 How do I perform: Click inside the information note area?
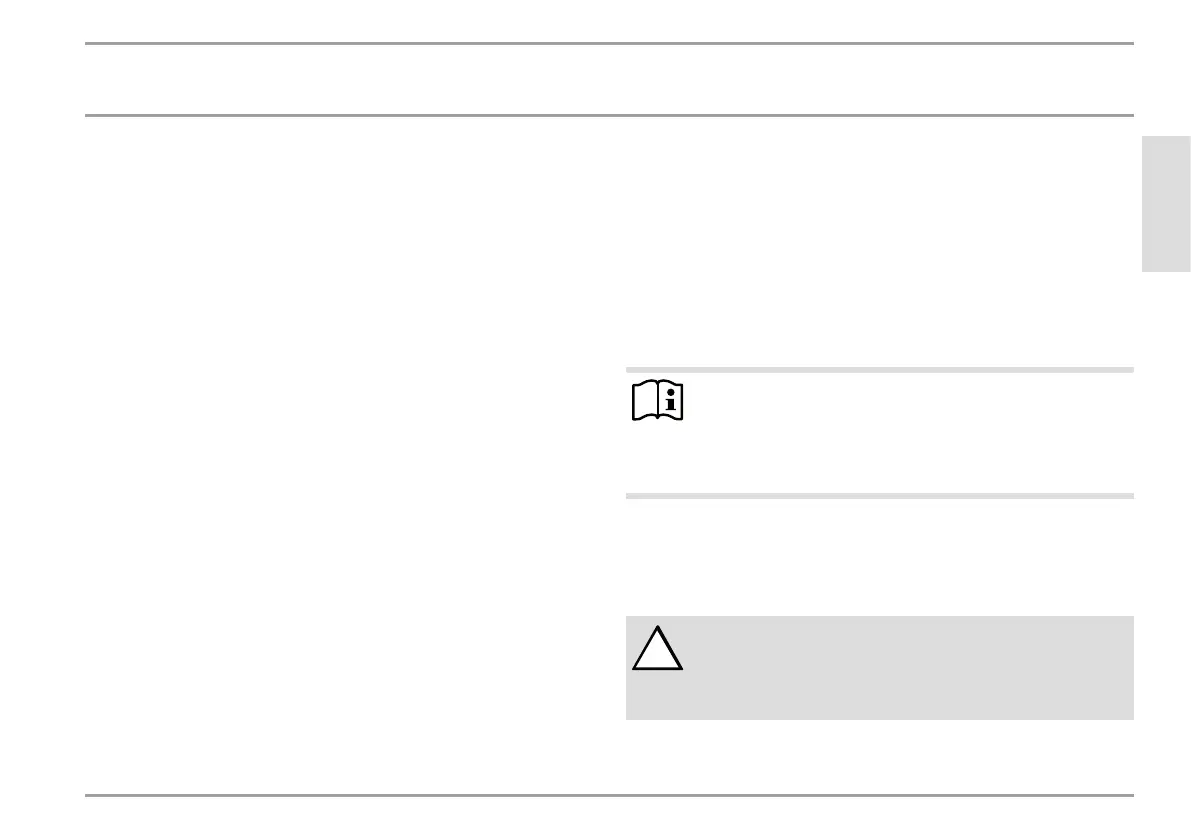880,433
